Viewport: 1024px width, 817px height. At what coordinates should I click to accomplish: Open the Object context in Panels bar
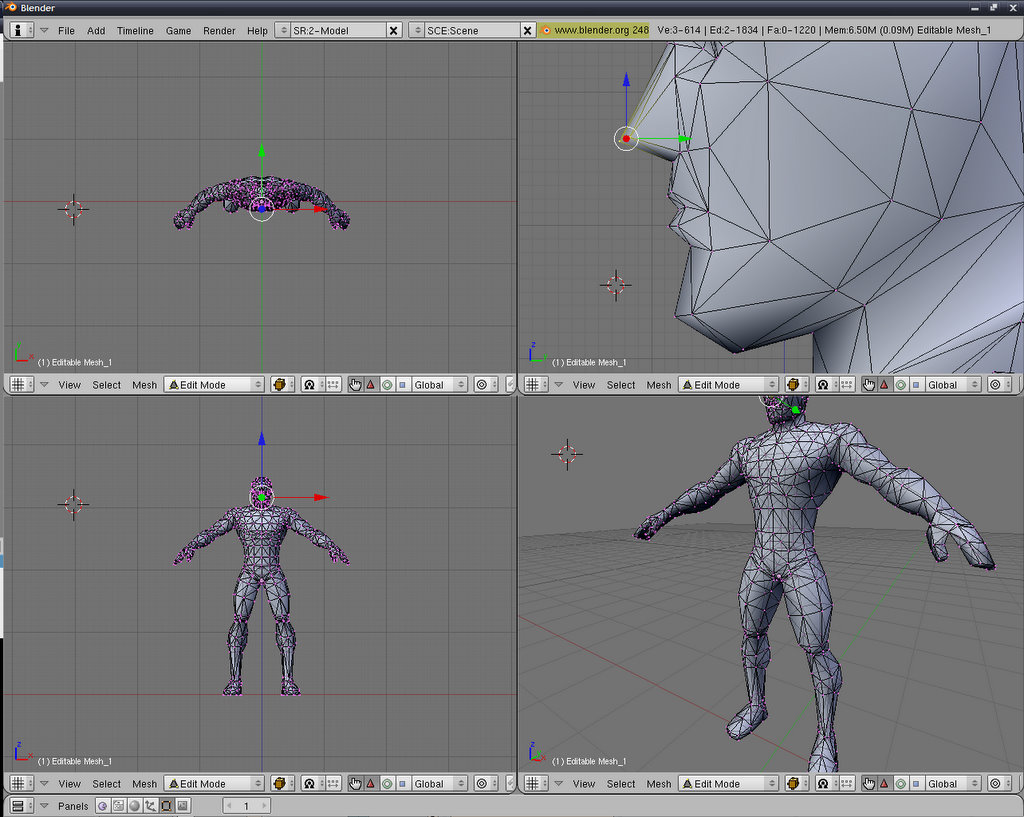tap(150, 806)
